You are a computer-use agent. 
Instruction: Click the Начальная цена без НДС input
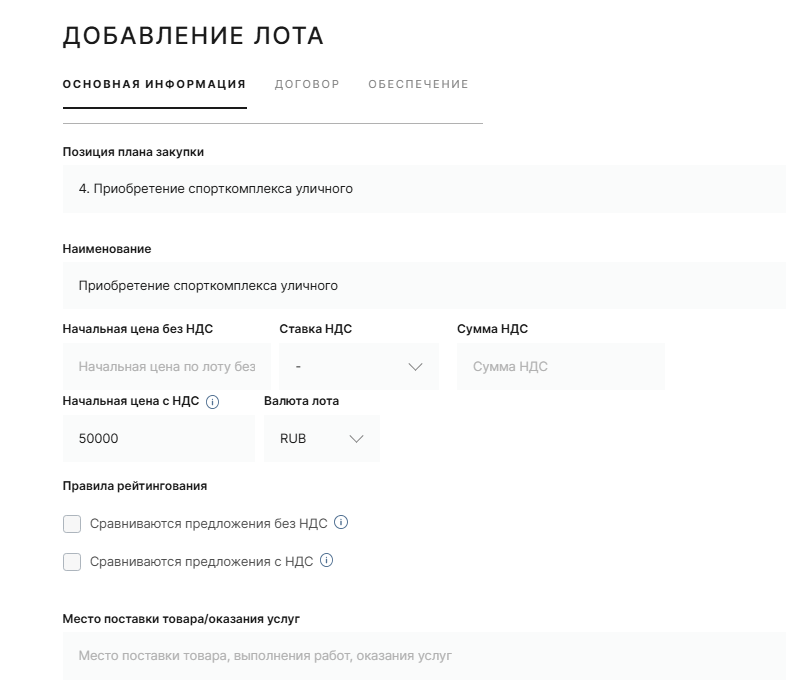point(166,367)
